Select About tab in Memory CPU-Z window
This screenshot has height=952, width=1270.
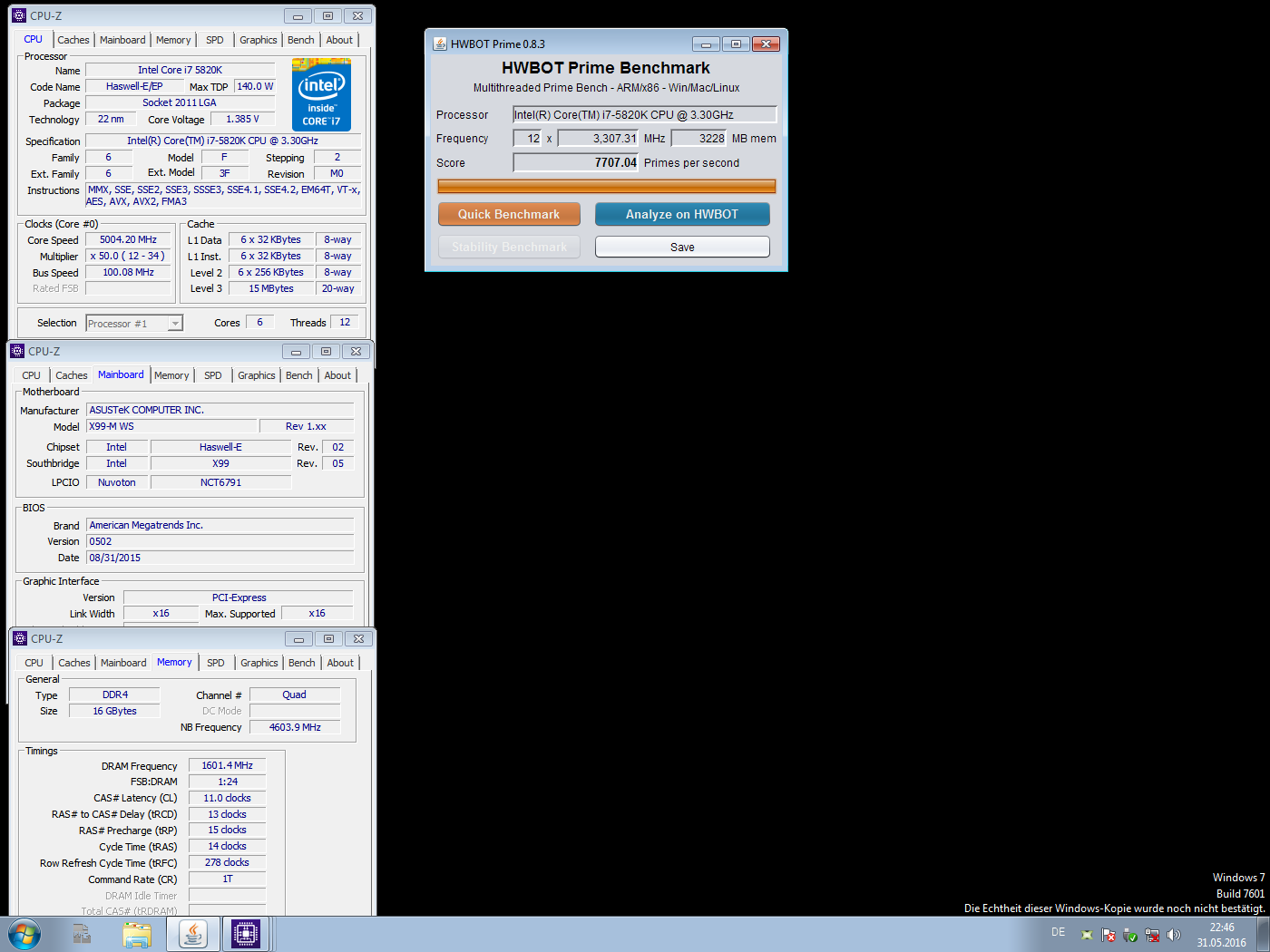point(340,663)
